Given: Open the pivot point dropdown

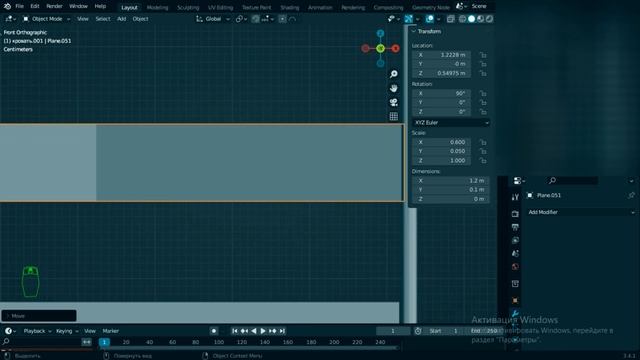Looking at the screenshot, I should [241, 19].
